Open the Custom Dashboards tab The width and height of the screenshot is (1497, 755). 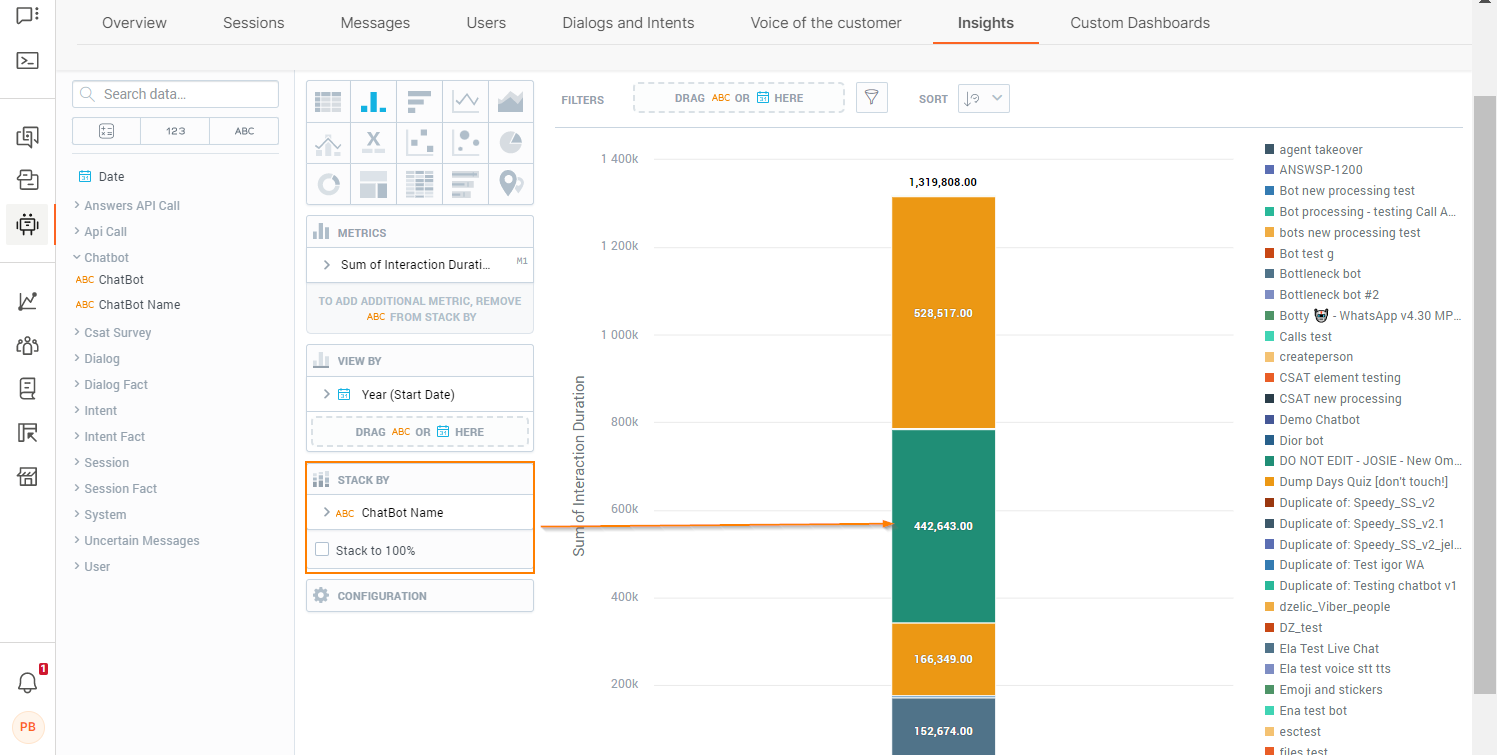click(x=1139, y=22)
